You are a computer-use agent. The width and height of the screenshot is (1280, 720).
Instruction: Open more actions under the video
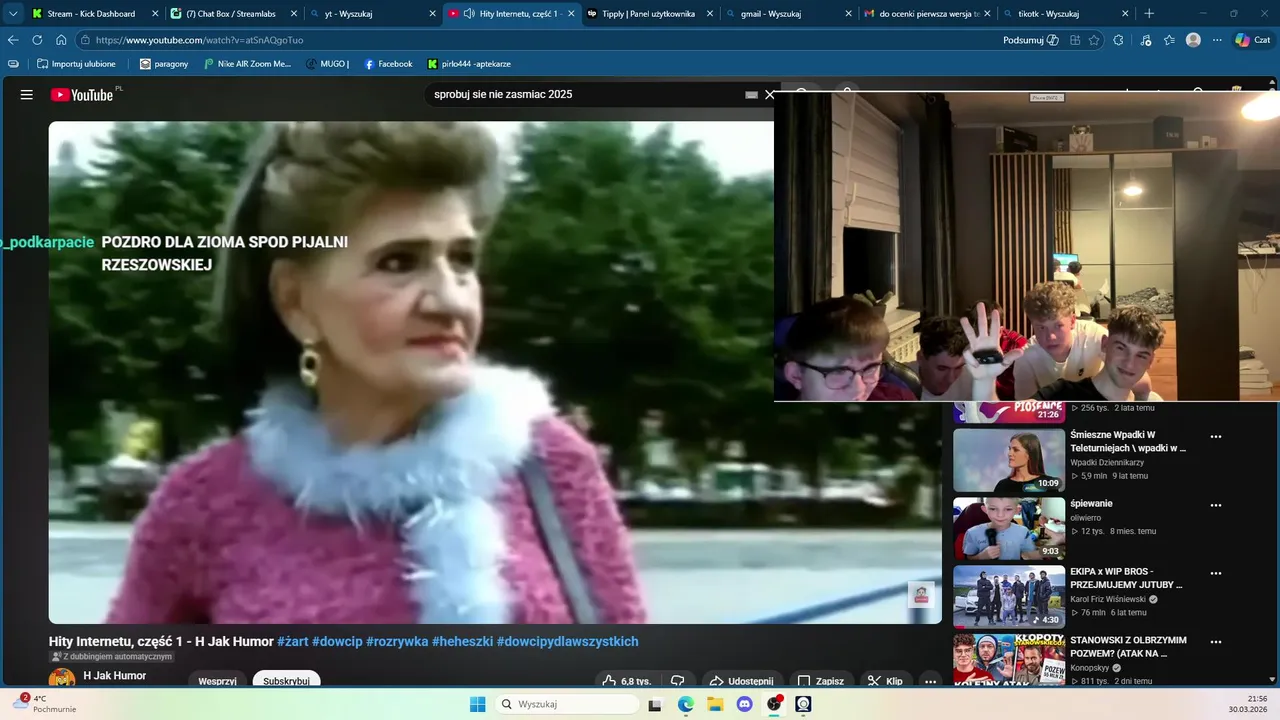pos(930,681)
